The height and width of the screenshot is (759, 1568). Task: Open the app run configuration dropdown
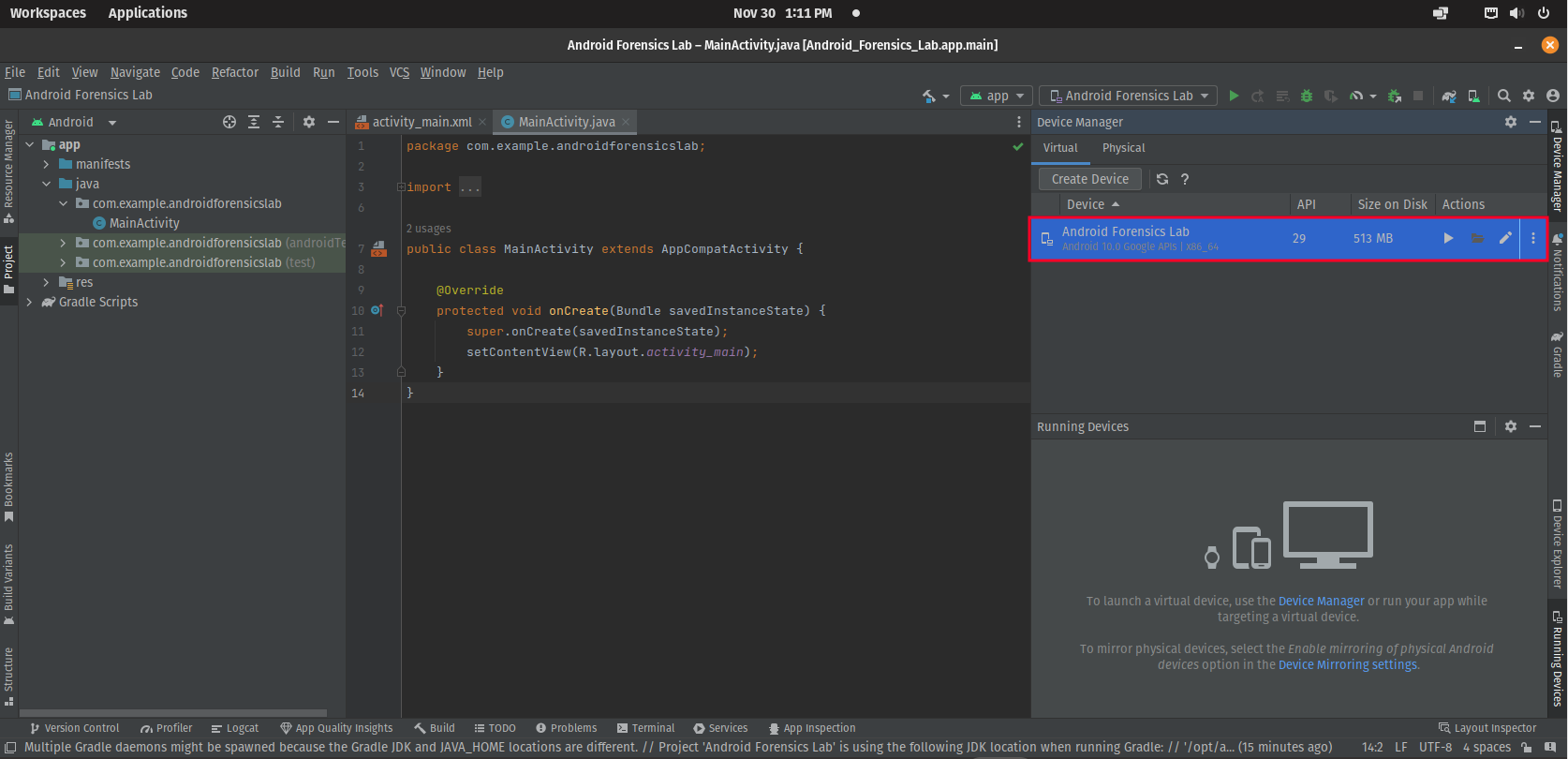[997, 96]
